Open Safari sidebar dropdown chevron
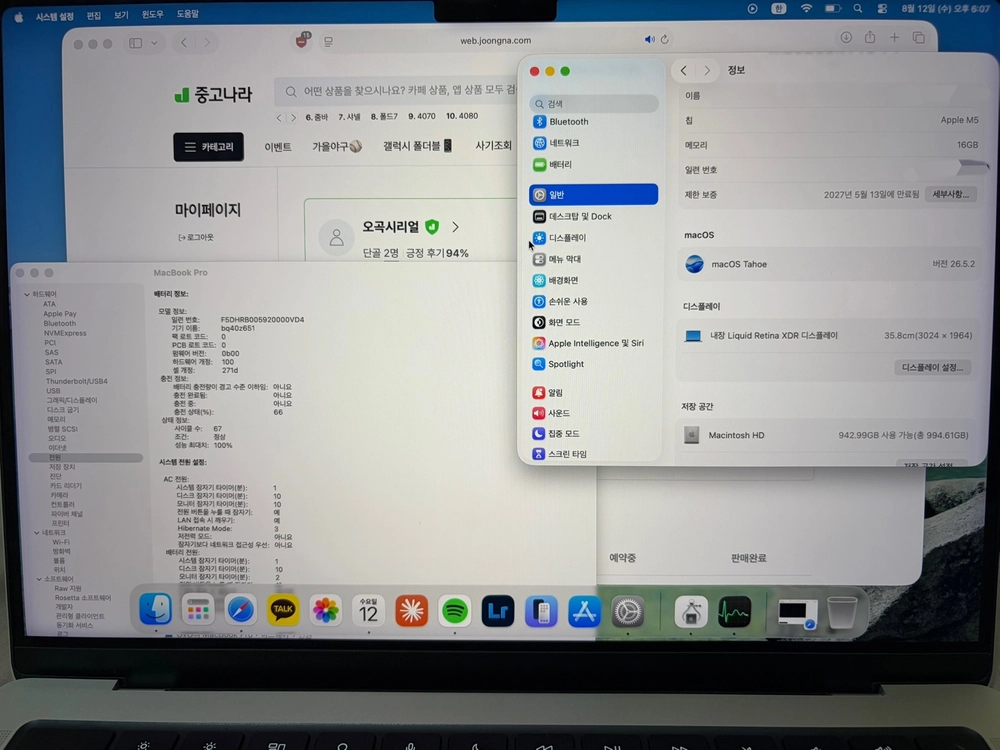This screenshot has width=1000, height=750. coord(154,43)
